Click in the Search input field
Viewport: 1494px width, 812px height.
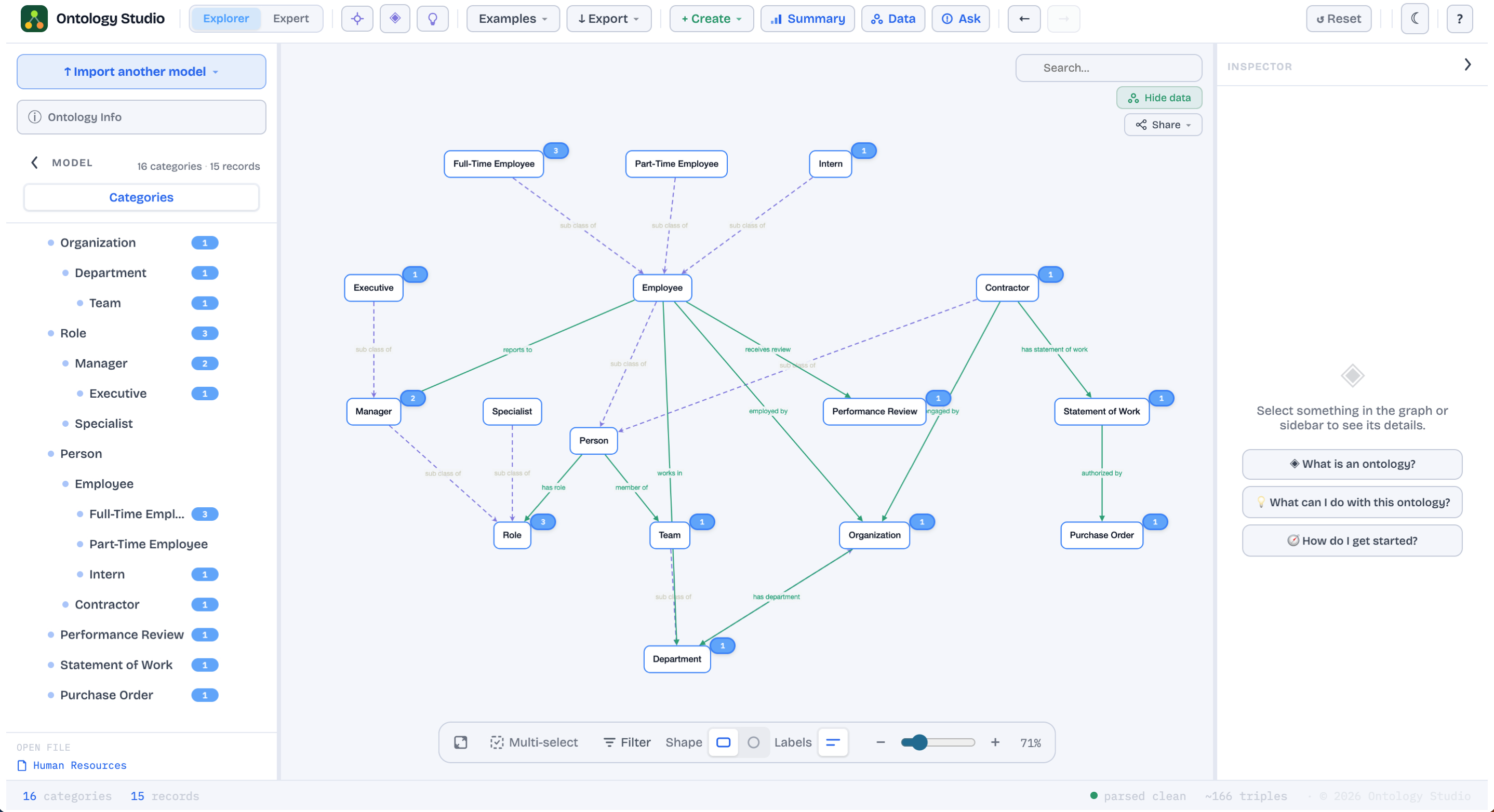[1109, 68]
